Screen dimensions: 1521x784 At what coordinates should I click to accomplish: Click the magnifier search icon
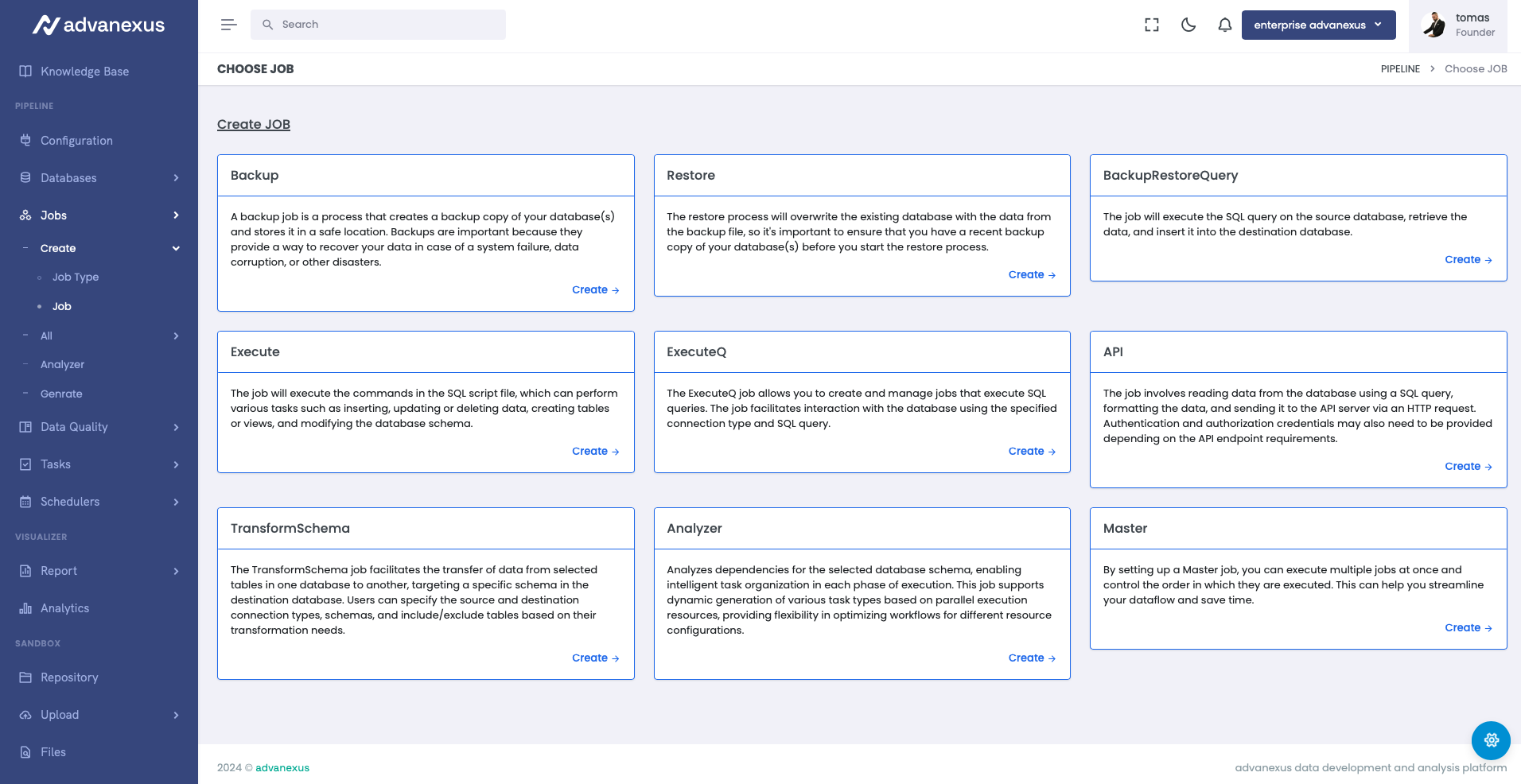268,25
